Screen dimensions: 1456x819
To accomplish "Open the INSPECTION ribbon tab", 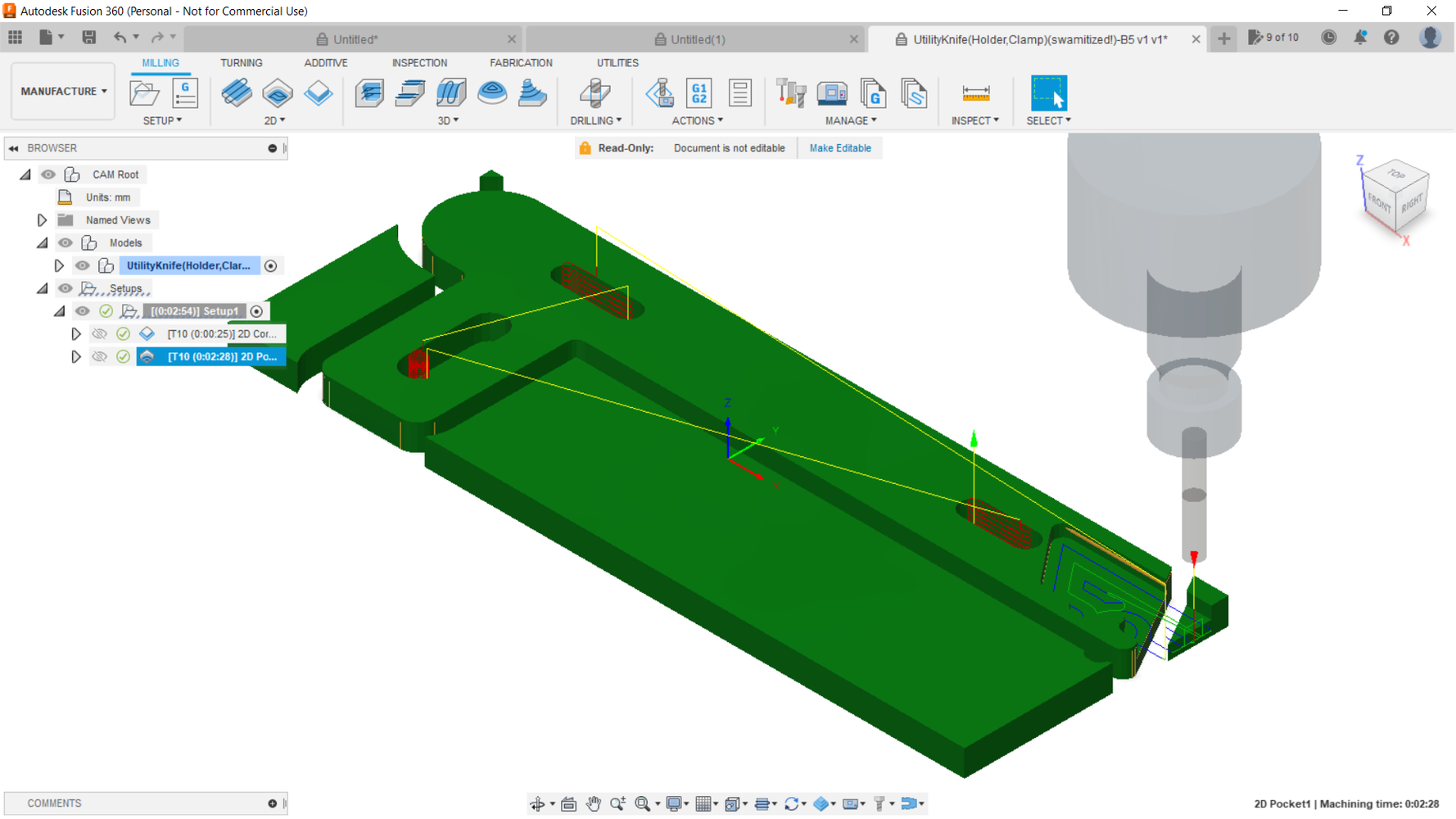I will point(419,63).
